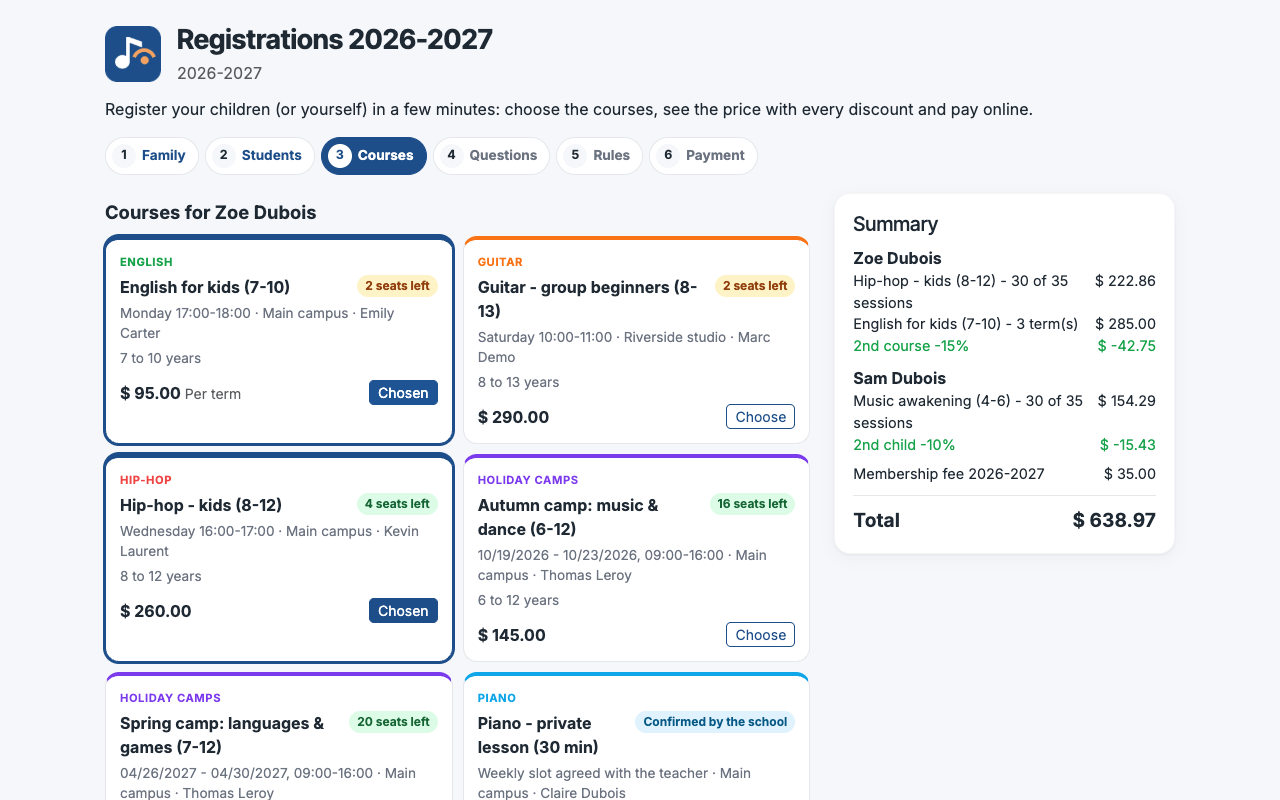Click the $ 95.00 Per term price
This screenshot has width=1280, height=800.
click(180, 393)
